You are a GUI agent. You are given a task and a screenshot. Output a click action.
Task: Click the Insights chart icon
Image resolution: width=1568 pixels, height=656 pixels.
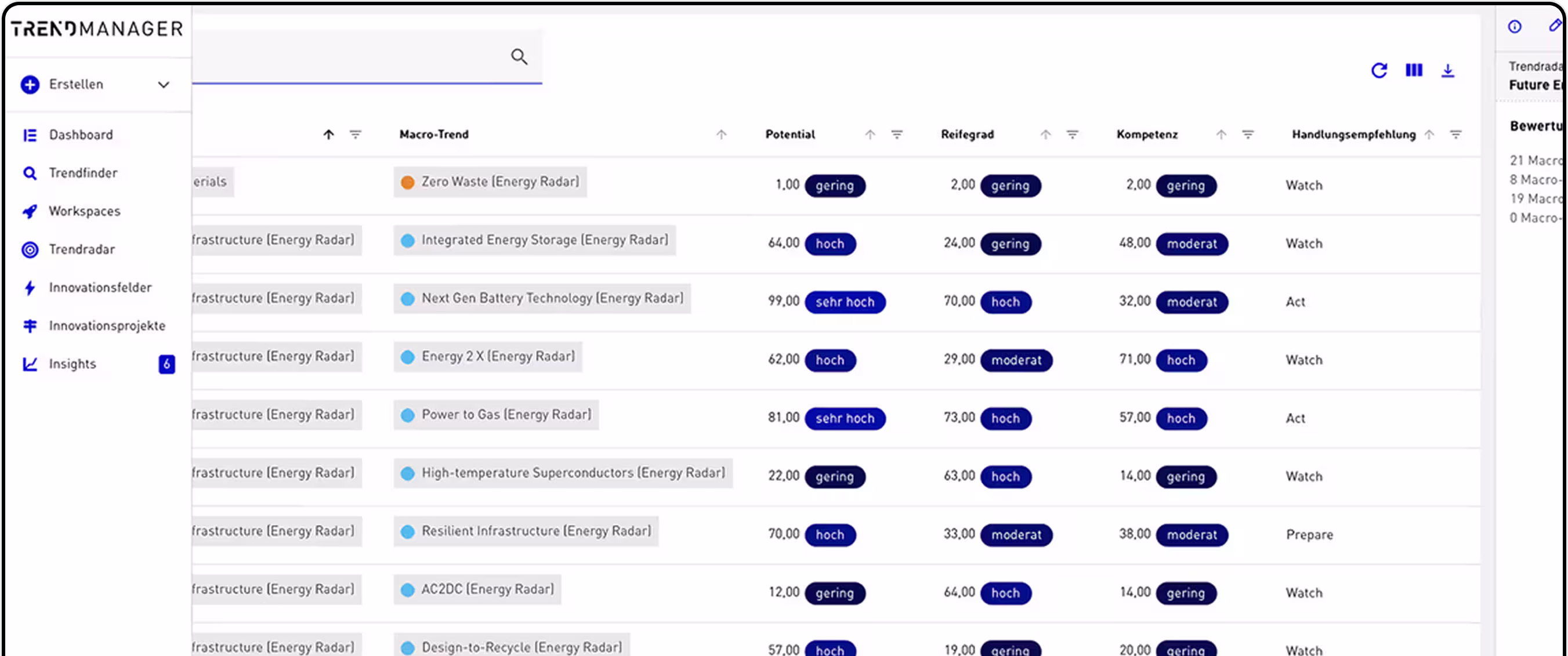coord(30,364)
